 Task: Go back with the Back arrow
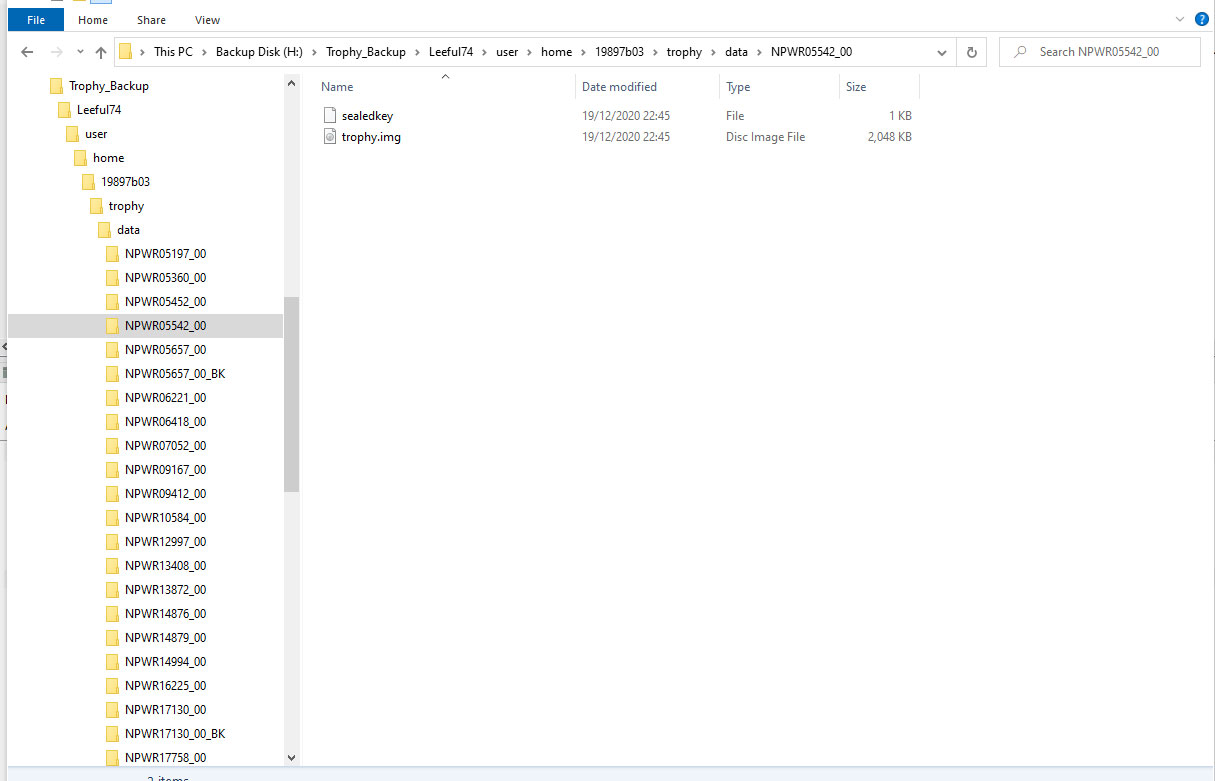point(28,52)
